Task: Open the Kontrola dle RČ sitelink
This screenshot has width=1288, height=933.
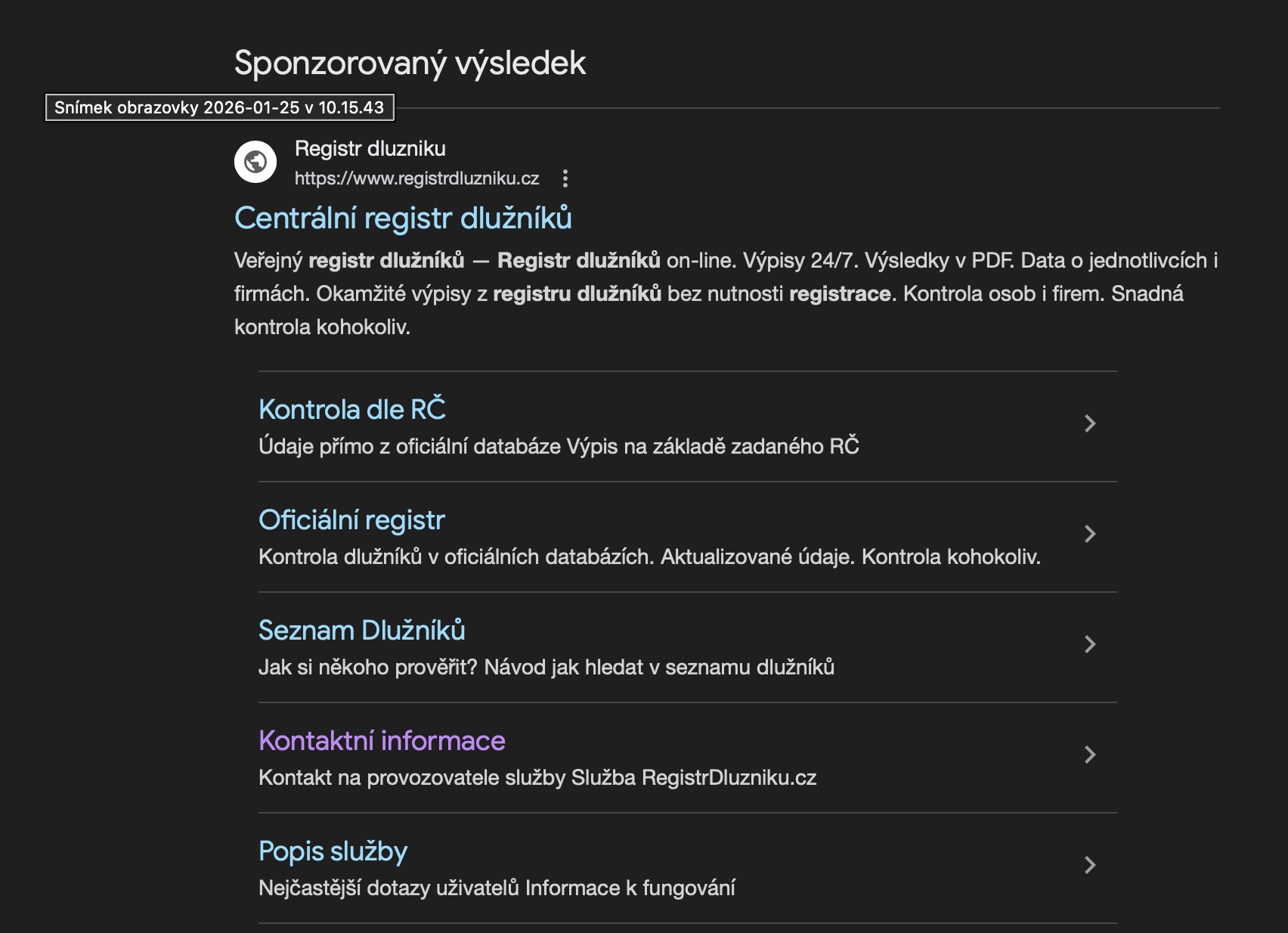Action: [x=352, y=410]
